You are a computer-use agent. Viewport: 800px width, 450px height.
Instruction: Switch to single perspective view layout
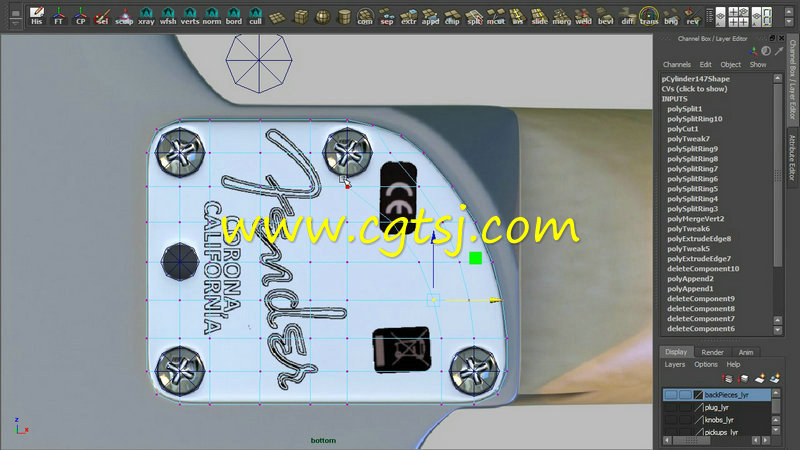(720, 16)
